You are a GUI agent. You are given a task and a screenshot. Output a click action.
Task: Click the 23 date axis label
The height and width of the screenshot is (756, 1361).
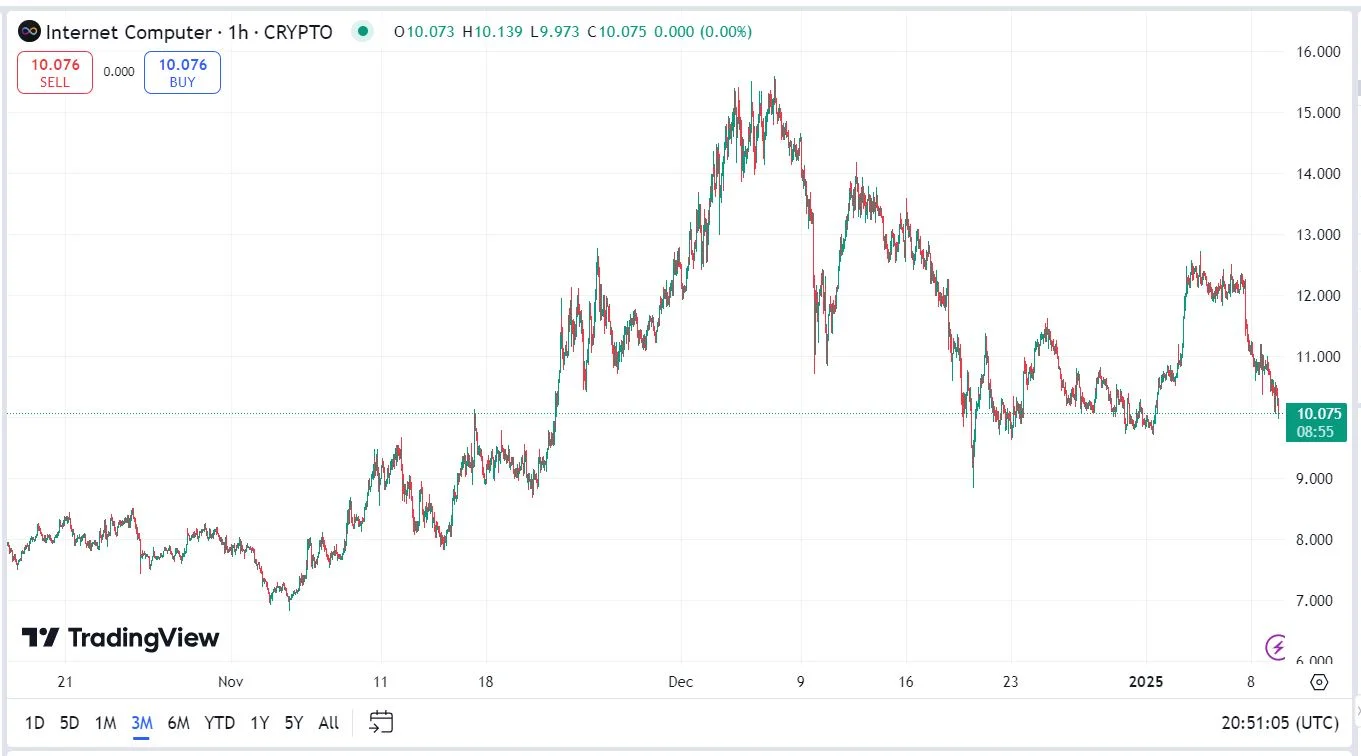coord(1011,682)
